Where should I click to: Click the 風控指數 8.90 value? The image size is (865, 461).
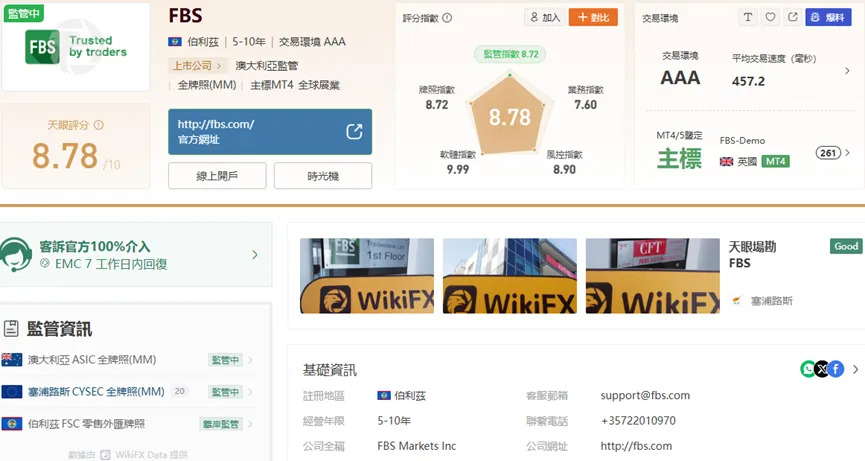tap(564, 169)
